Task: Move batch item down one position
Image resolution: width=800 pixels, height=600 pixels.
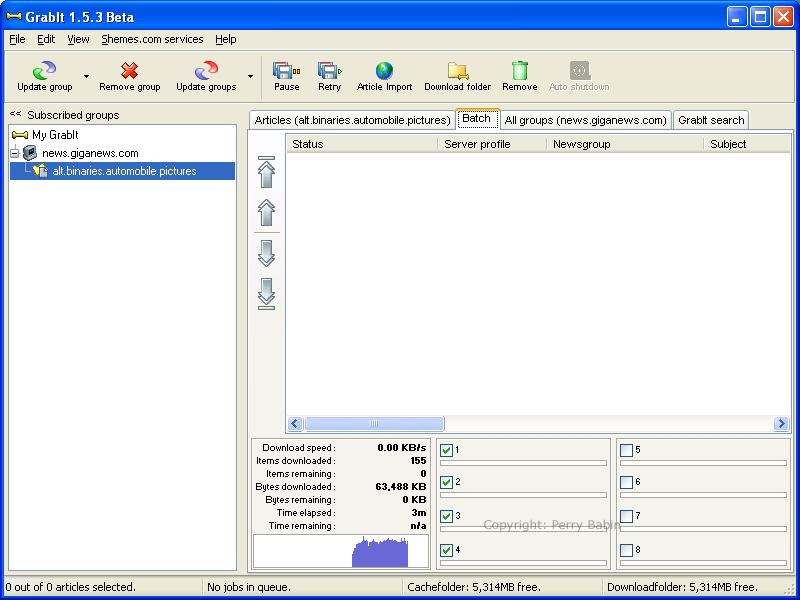Action: coord(266,253)
